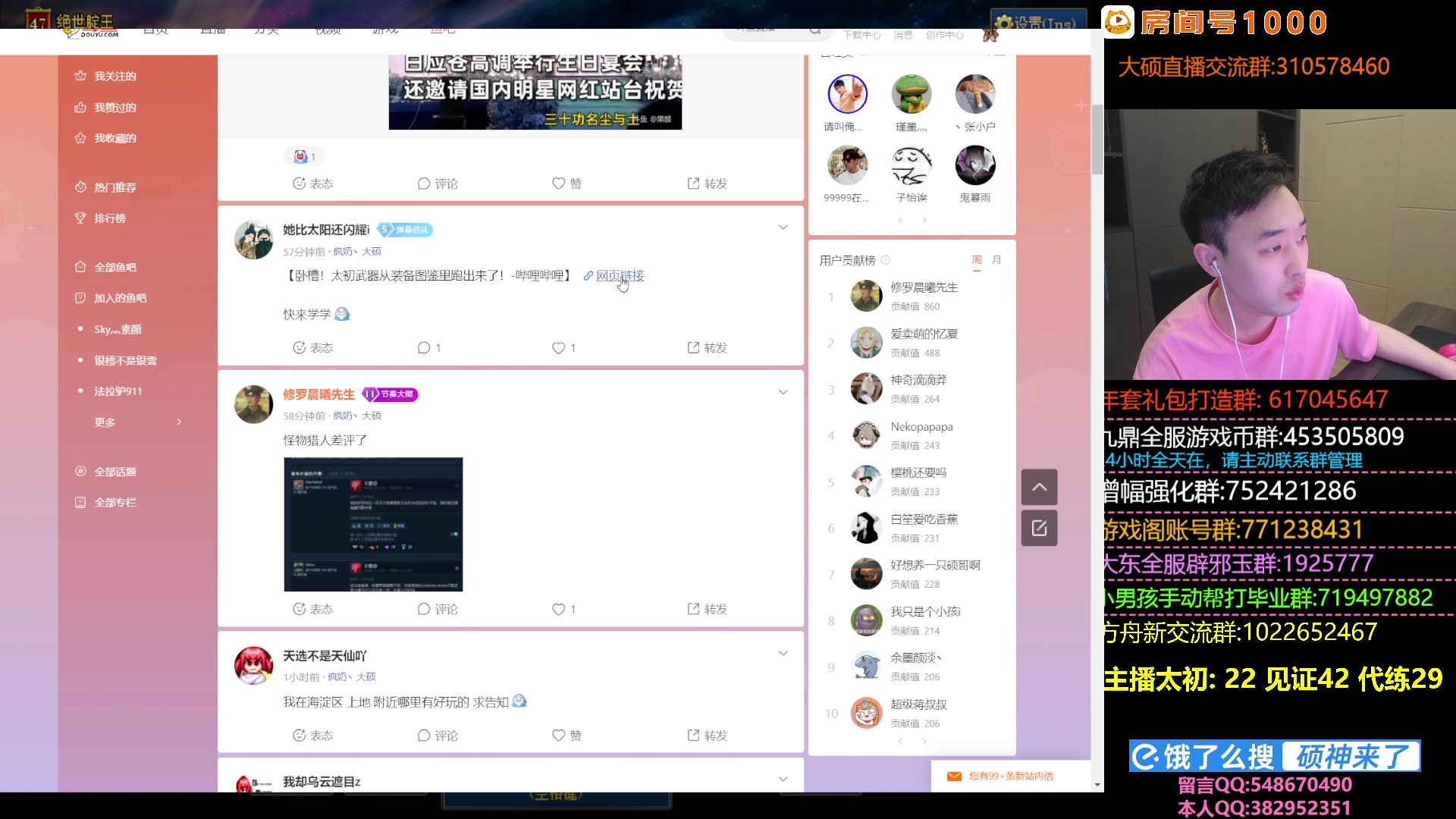
Task: Toggle like on the 太初武器 post
Action: coord(563,347)
